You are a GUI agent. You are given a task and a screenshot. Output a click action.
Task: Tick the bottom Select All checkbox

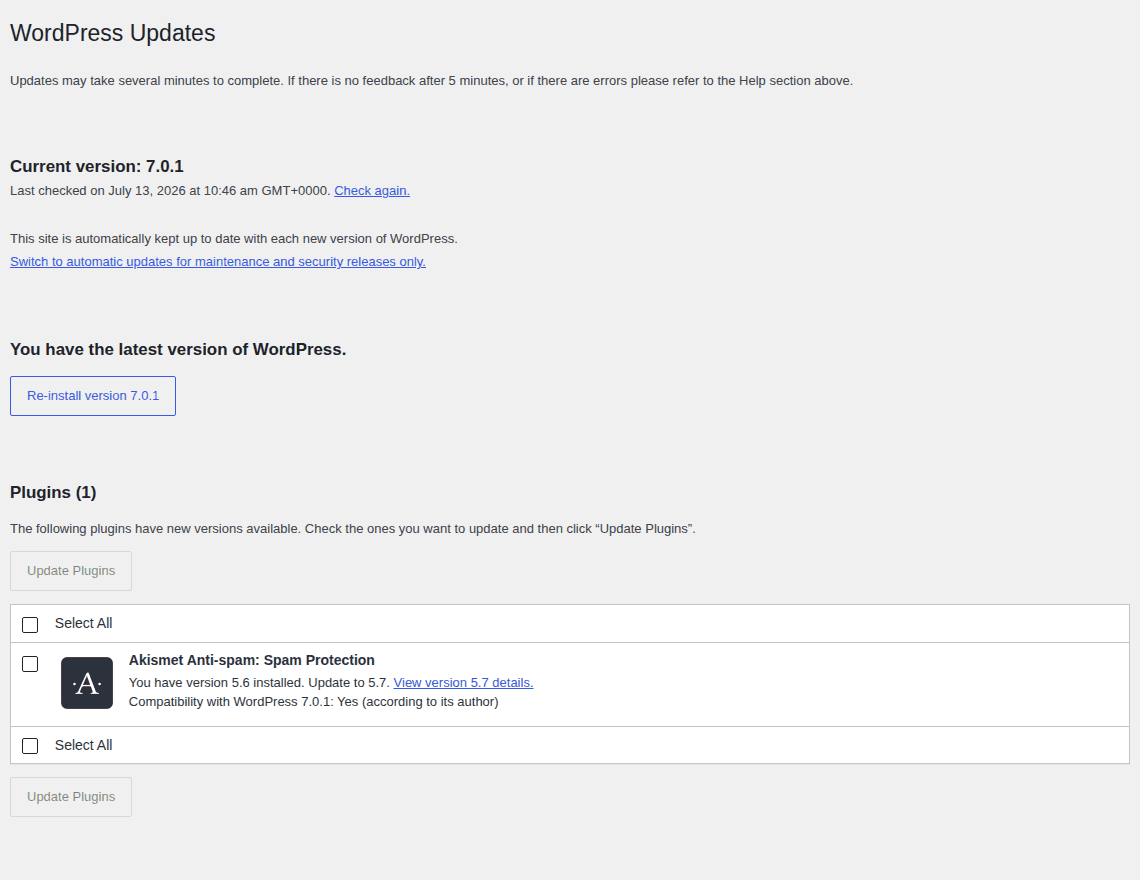click(x=30, y=746)
